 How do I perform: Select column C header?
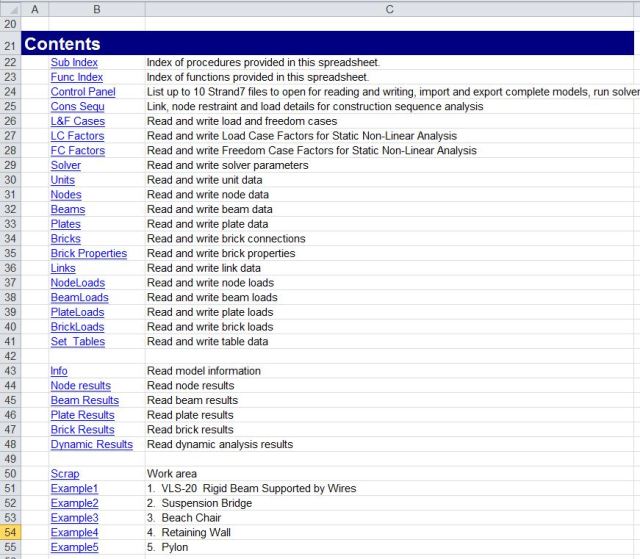(x=389, y=8)
